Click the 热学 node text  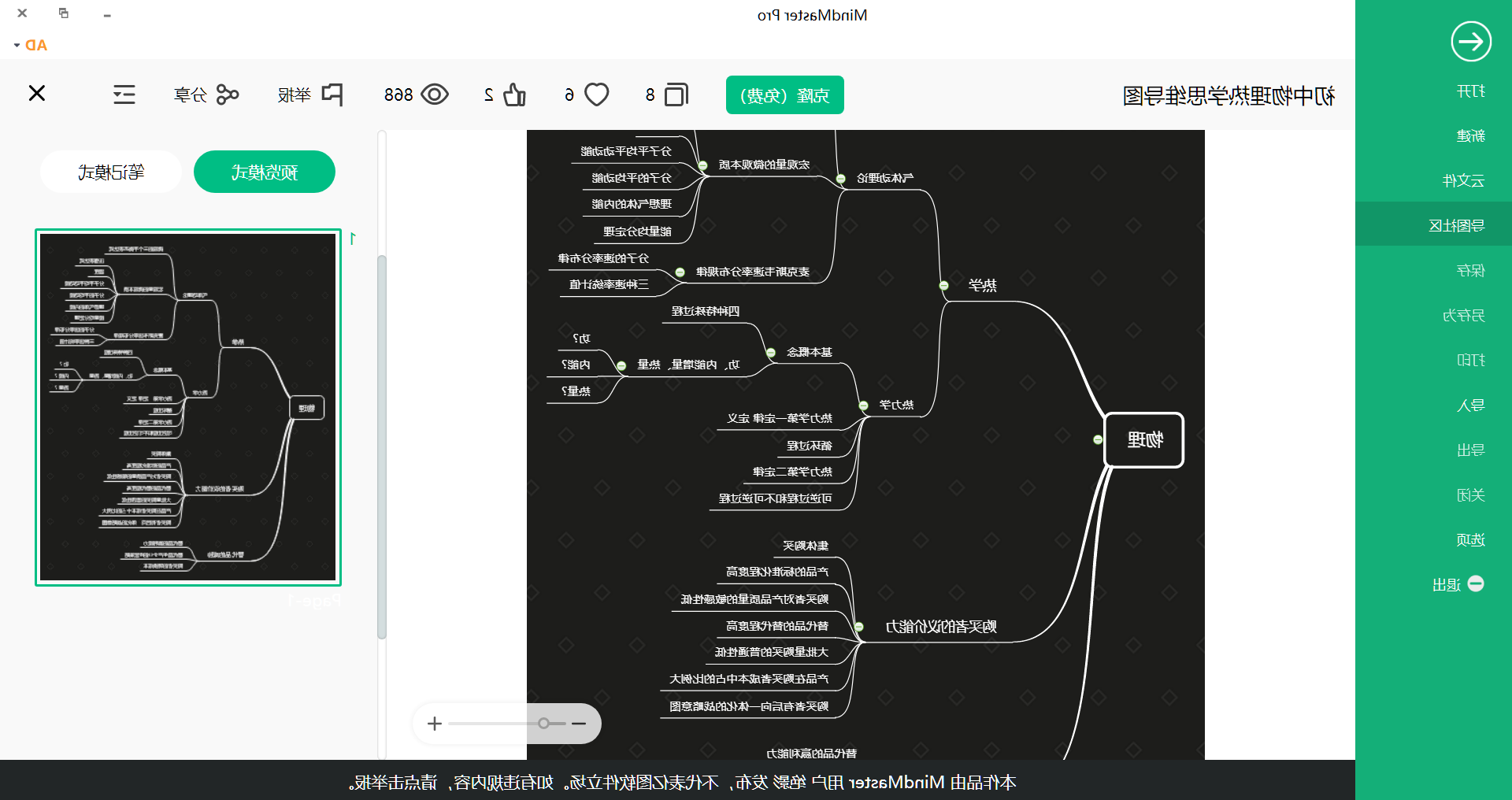(983, 286)
